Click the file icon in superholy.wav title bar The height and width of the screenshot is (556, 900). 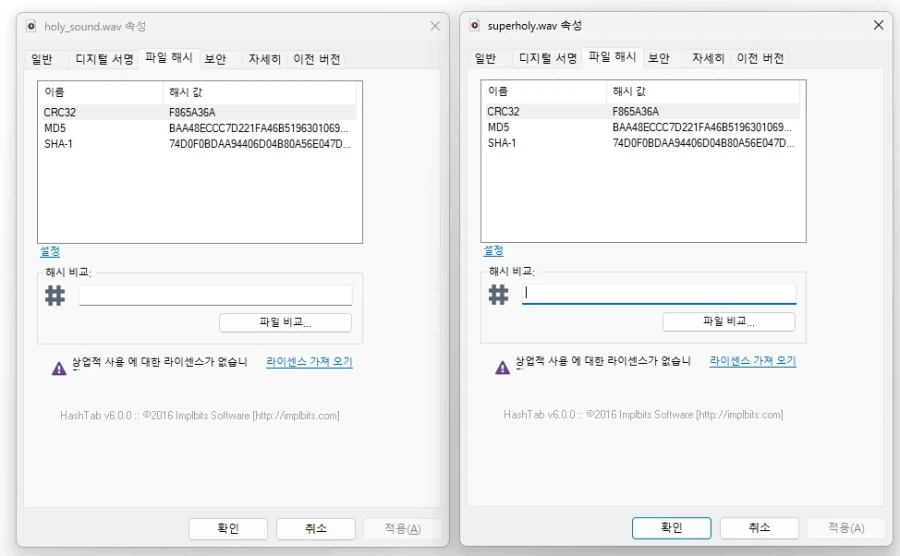(475, 25)
